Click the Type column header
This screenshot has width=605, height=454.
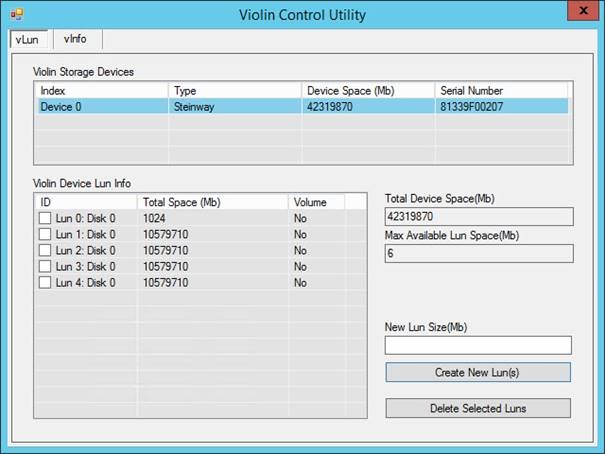pos(235,91)
